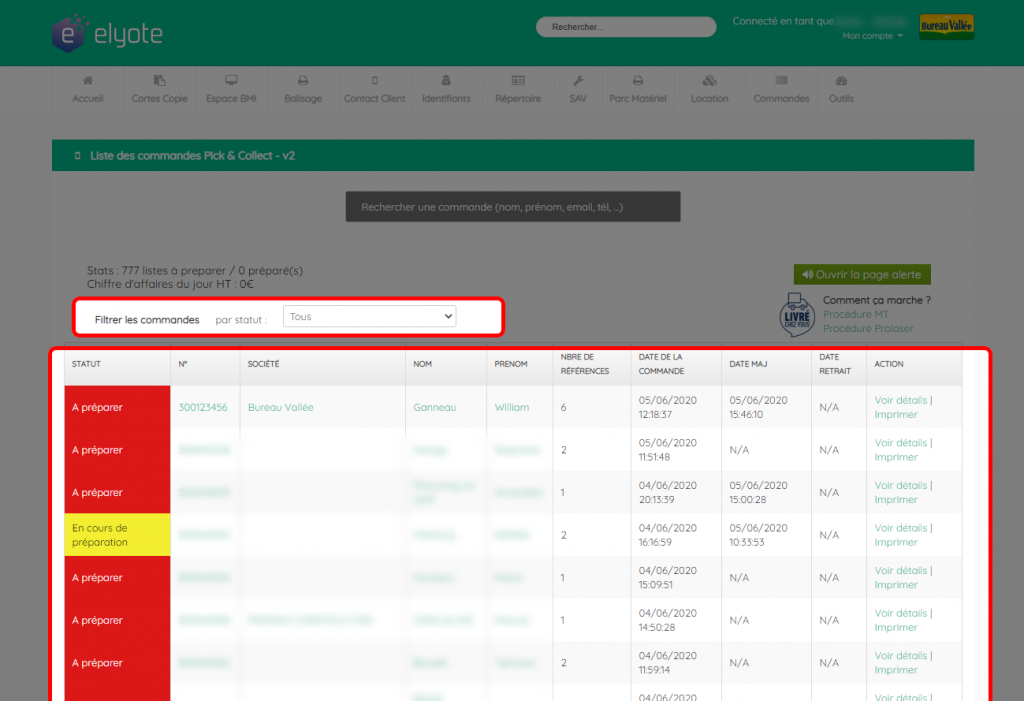Expand the statut filter dropdown

click(x=370, y=316)
